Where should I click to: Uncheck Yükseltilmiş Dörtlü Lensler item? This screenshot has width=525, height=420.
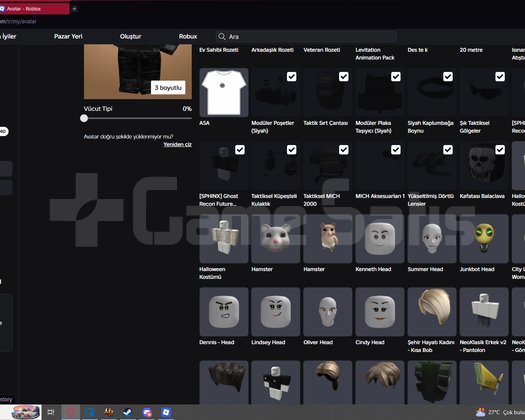click(448, 150)
